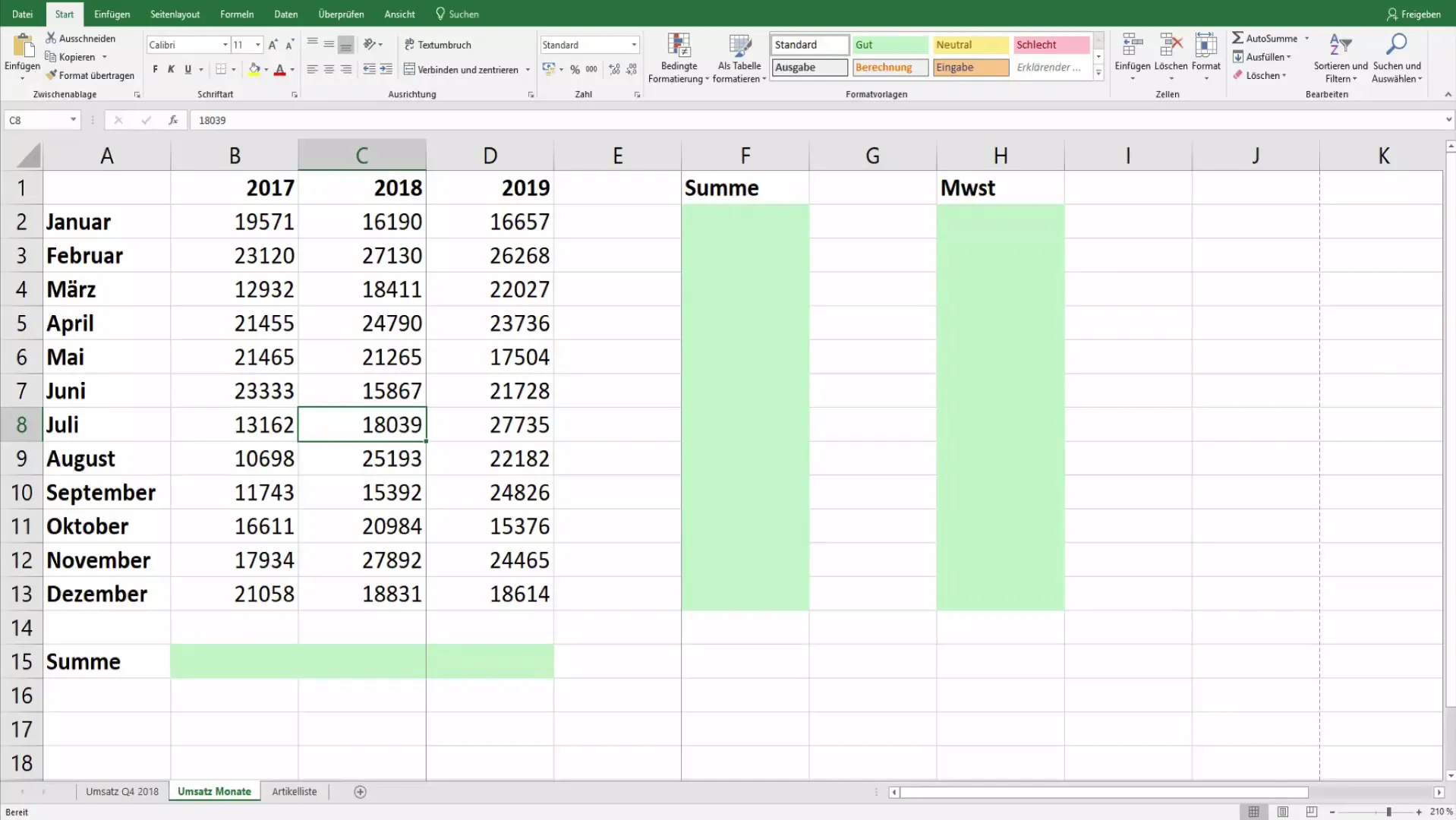
Task: Toggle center horizontal alignment
Action: (x=329, y=69)
